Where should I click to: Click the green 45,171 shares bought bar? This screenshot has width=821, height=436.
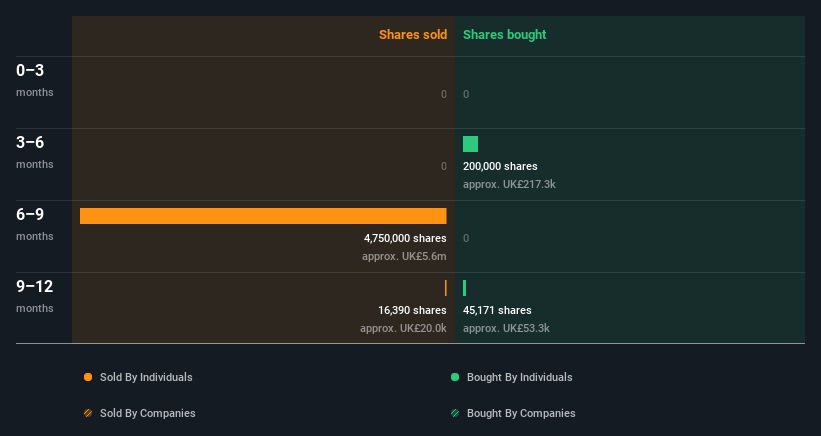pos(464,288)
